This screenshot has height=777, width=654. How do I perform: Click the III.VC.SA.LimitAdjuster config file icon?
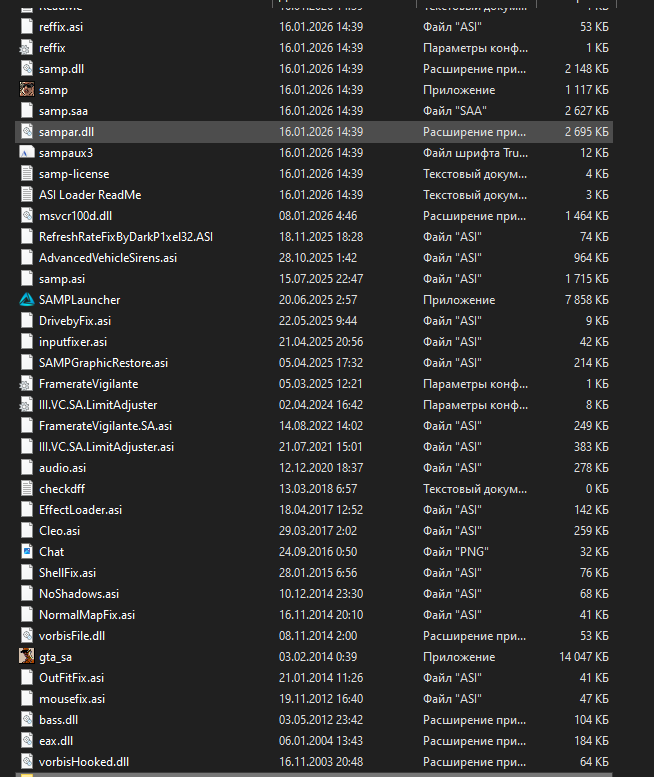(x=27, y=405)
